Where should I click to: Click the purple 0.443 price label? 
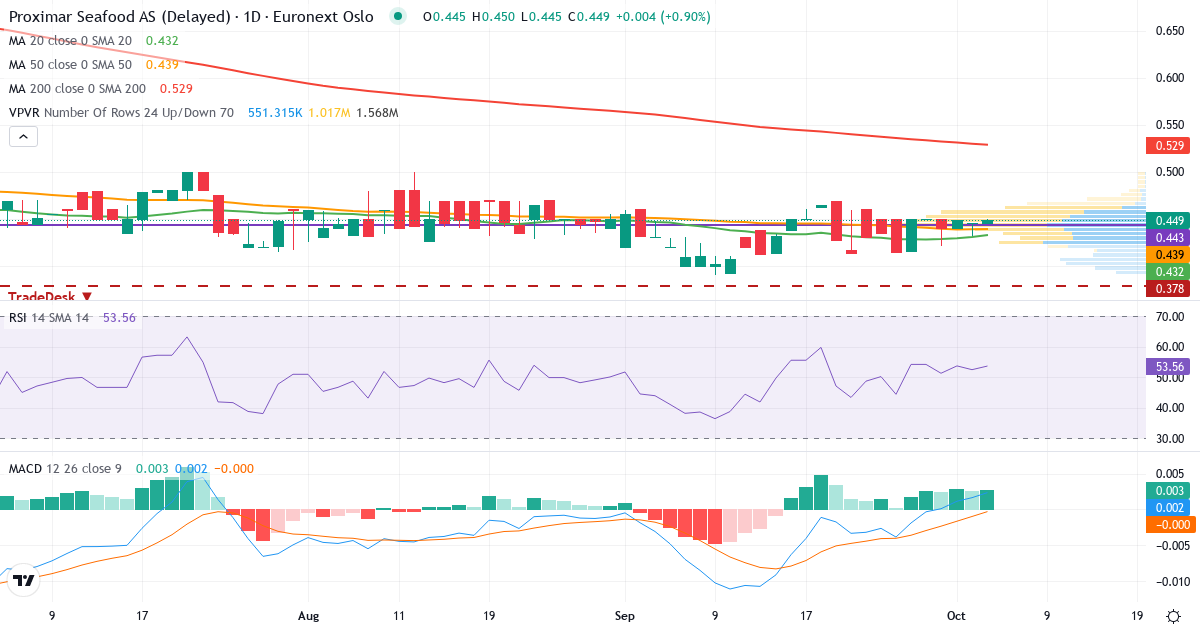click(1168, 238)
